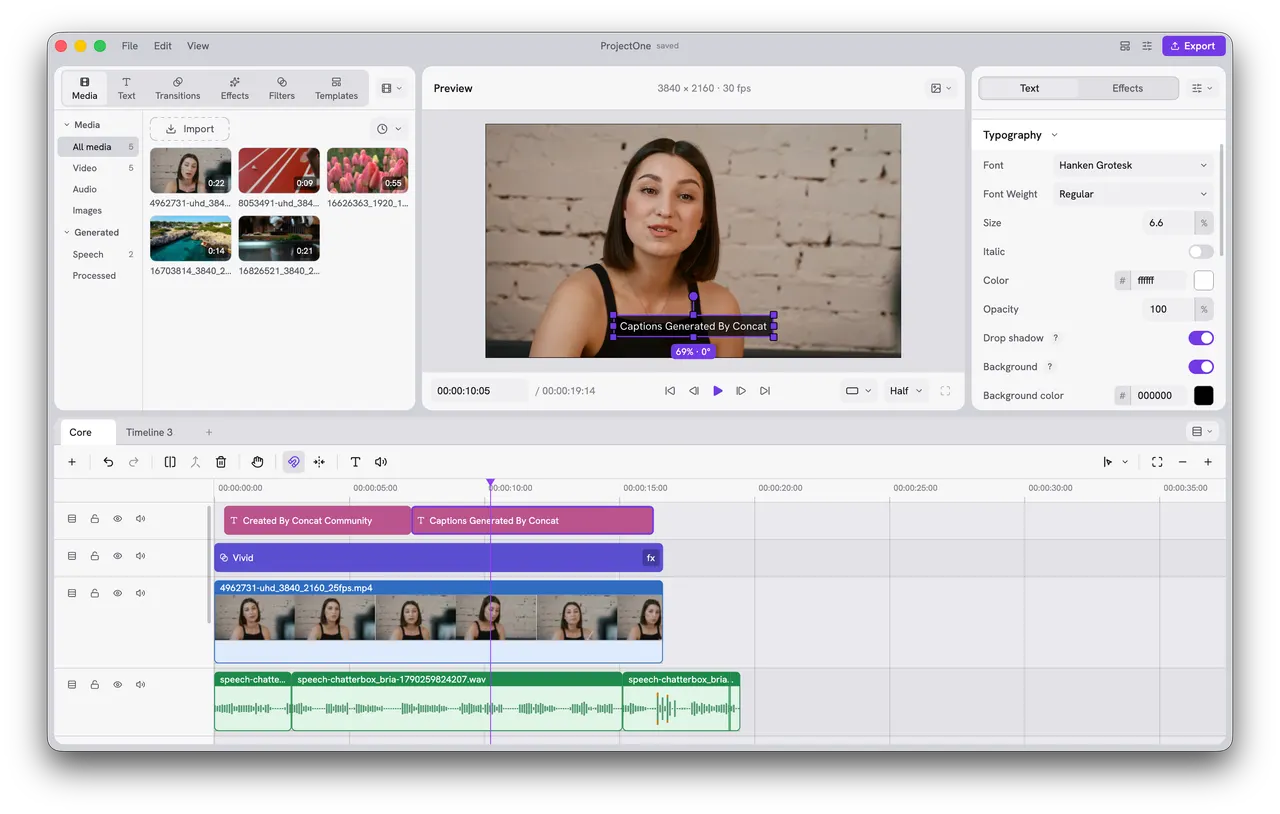Split the clip at the playhead
The width and height of the screenshot is (1280, 814).
(x=170, y=462)
